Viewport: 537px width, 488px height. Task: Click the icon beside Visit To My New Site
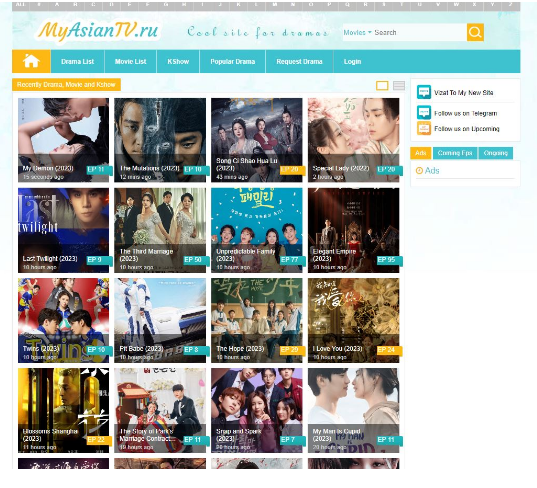point(424,92)
